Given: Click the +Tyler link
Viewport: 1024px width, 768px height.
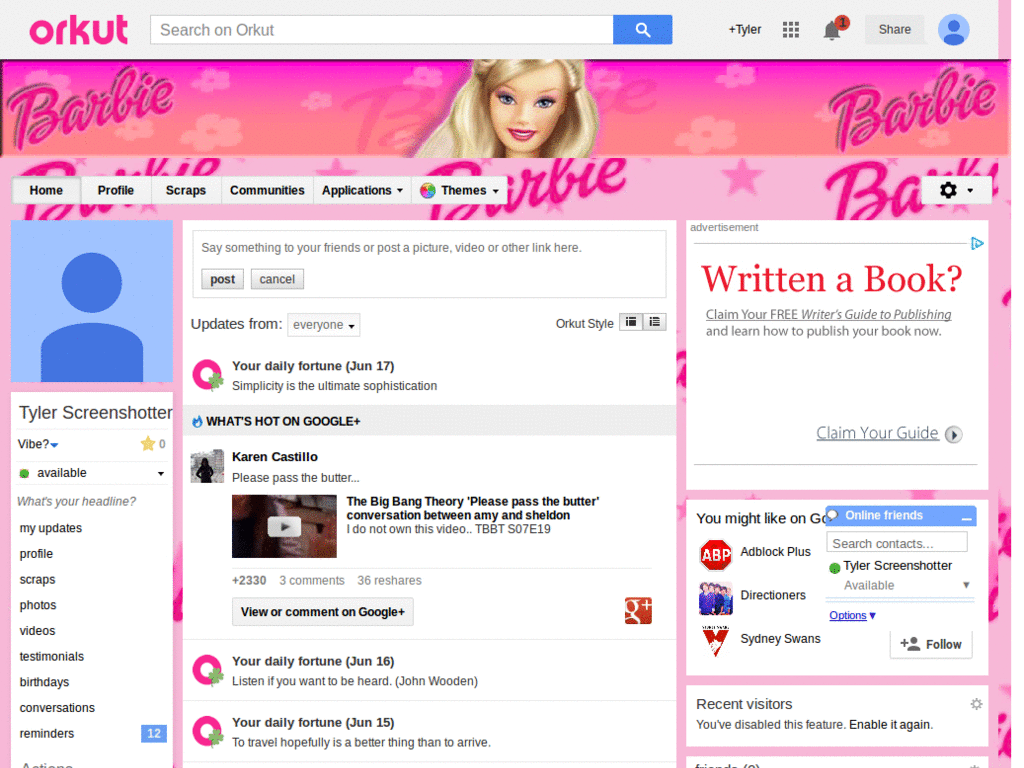Looking at the screenshot, I should coord(744,29).
